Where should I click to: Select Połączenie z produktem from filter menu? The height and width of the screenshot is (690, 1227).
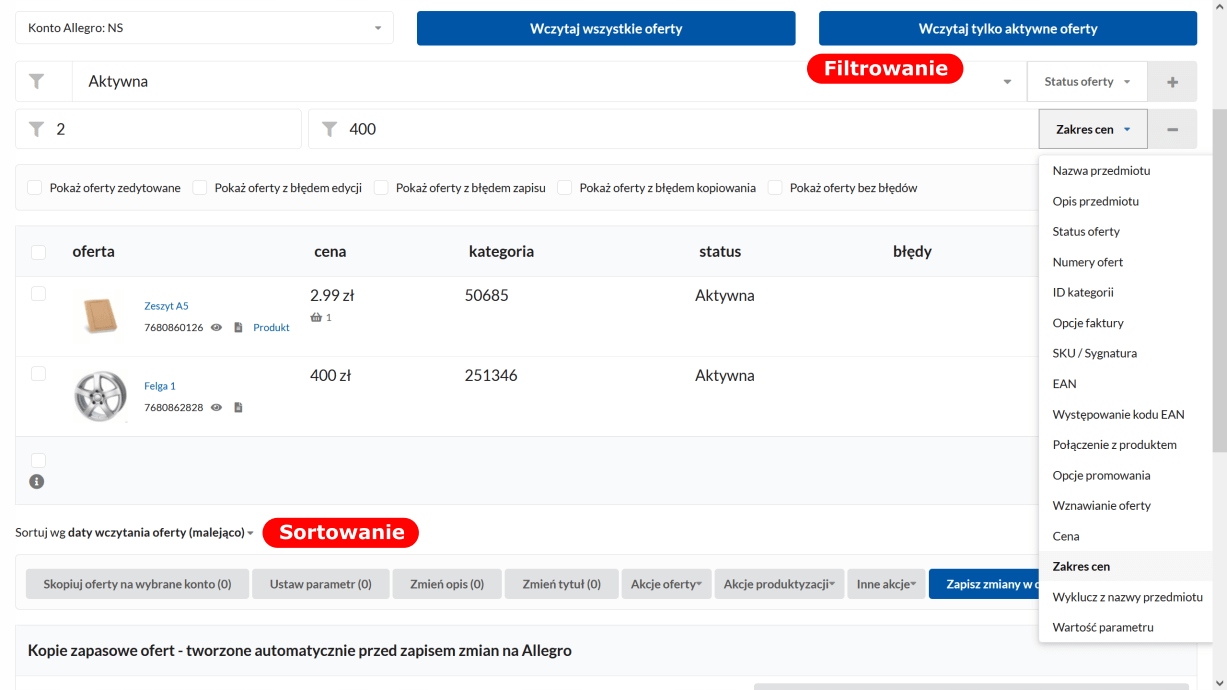point(1125,445)
